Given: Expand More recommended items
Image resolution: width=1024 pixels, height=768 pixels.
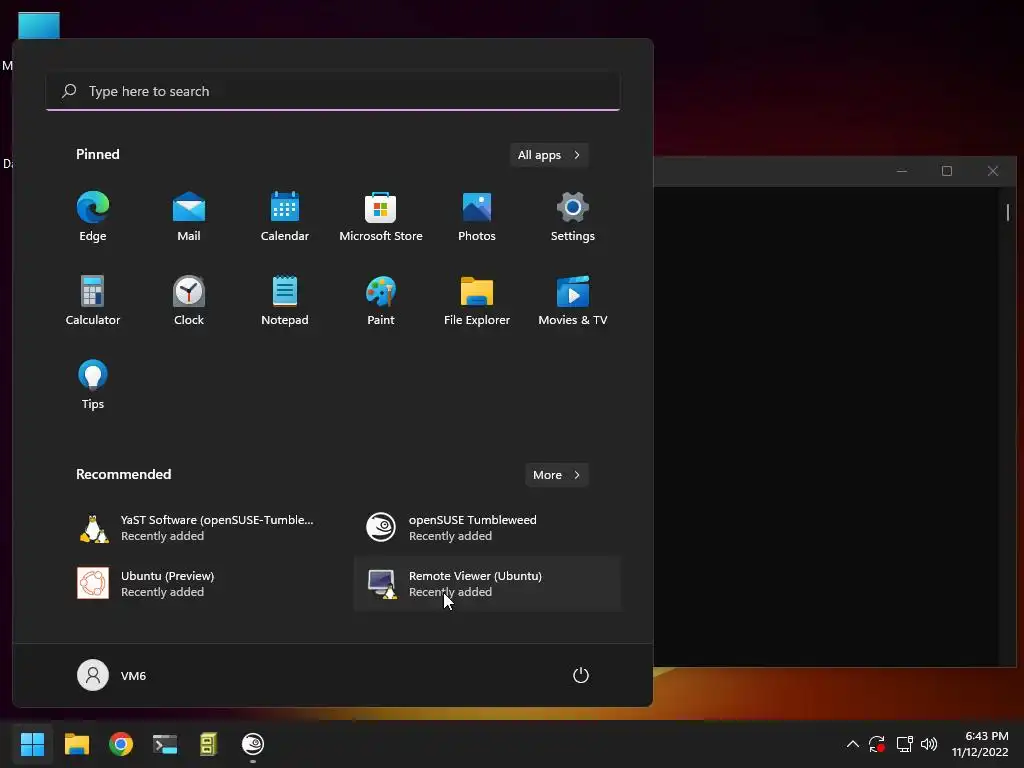Looking at the screenshot, I should click(556, 475).
